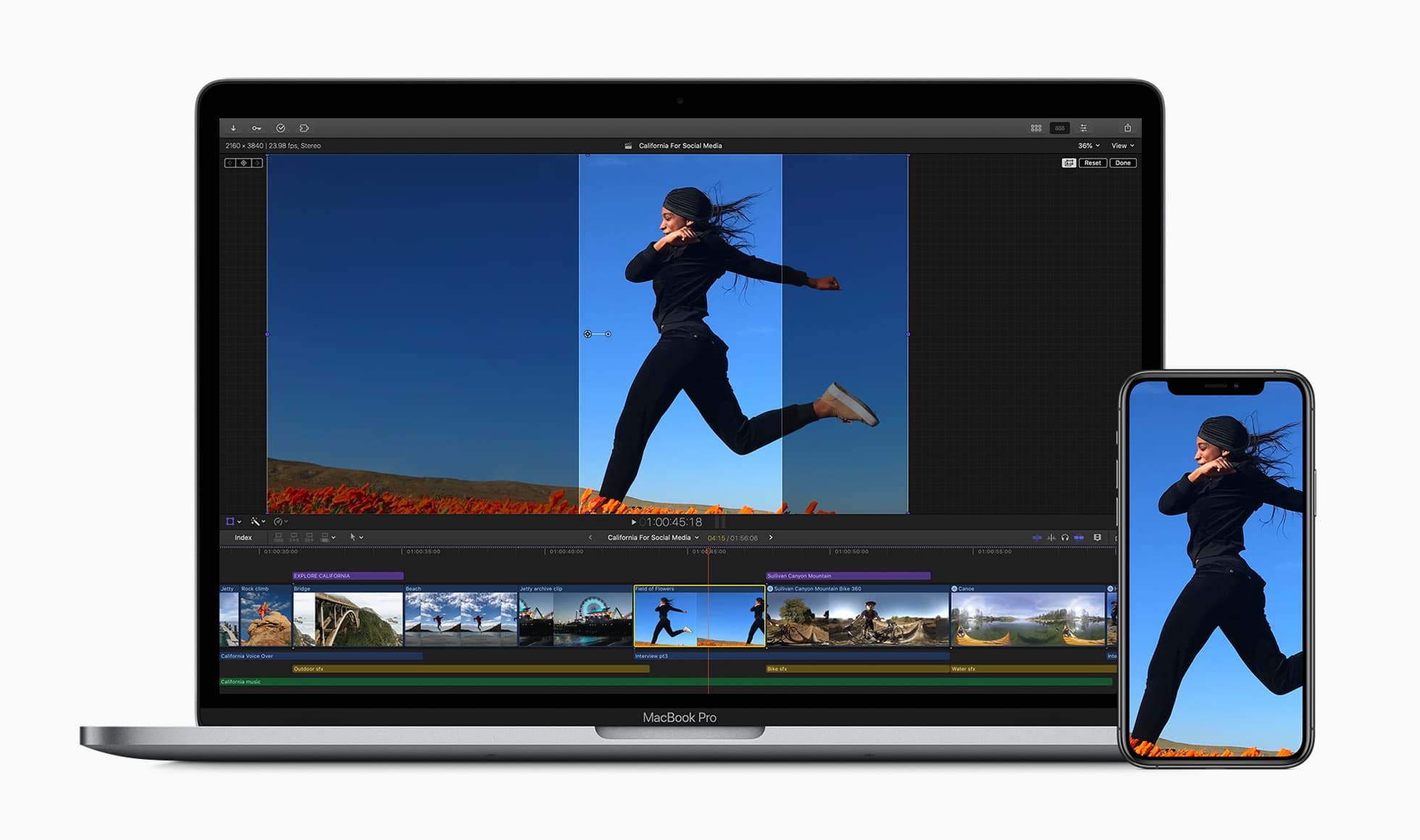Click the retiming icon beneath the viewer

click(279, 521)
